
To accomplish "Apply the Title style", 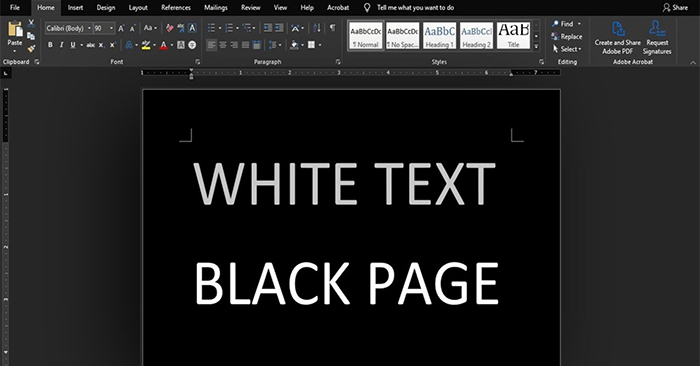I will 513,36.
